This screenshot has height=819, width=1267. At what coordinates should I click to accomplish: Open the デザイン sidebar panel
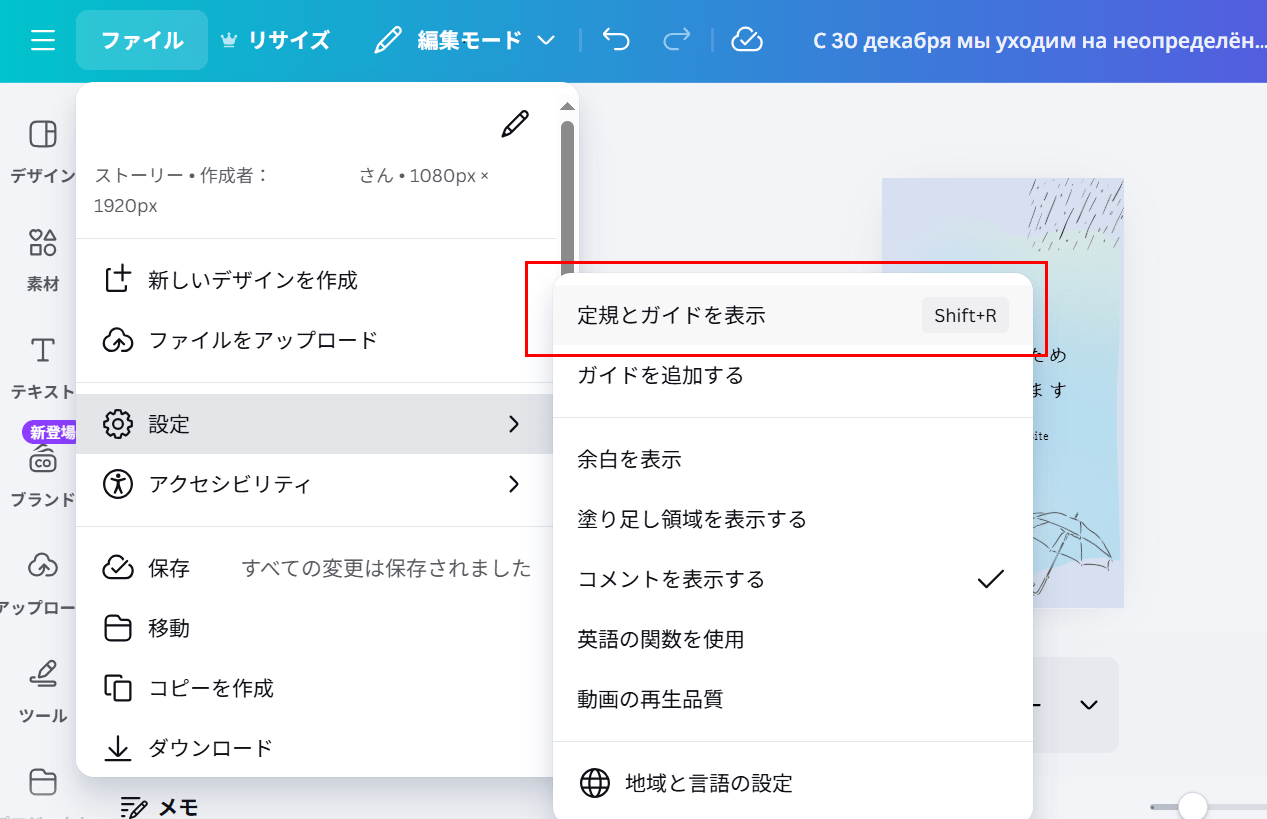tap(43, 152)
